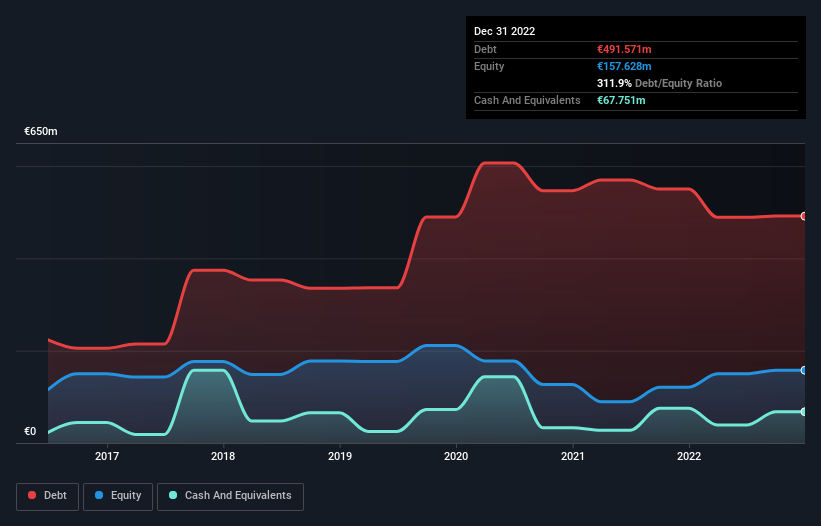Toggle the Debt series legend button
The height and width of the screenshot is (526, 821).
click(x=47, y=496)
